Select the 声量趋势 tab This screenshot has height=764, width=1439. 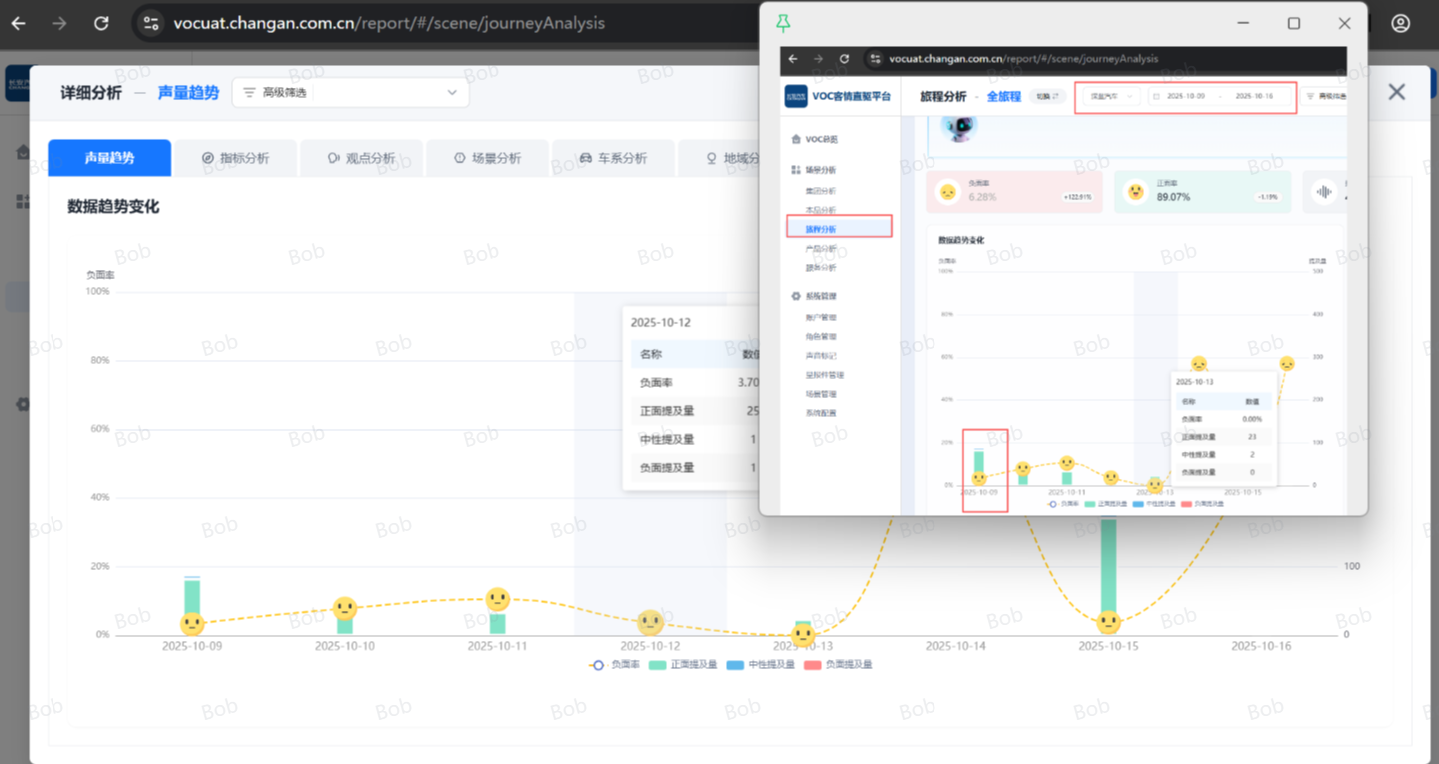pos(109,158)
